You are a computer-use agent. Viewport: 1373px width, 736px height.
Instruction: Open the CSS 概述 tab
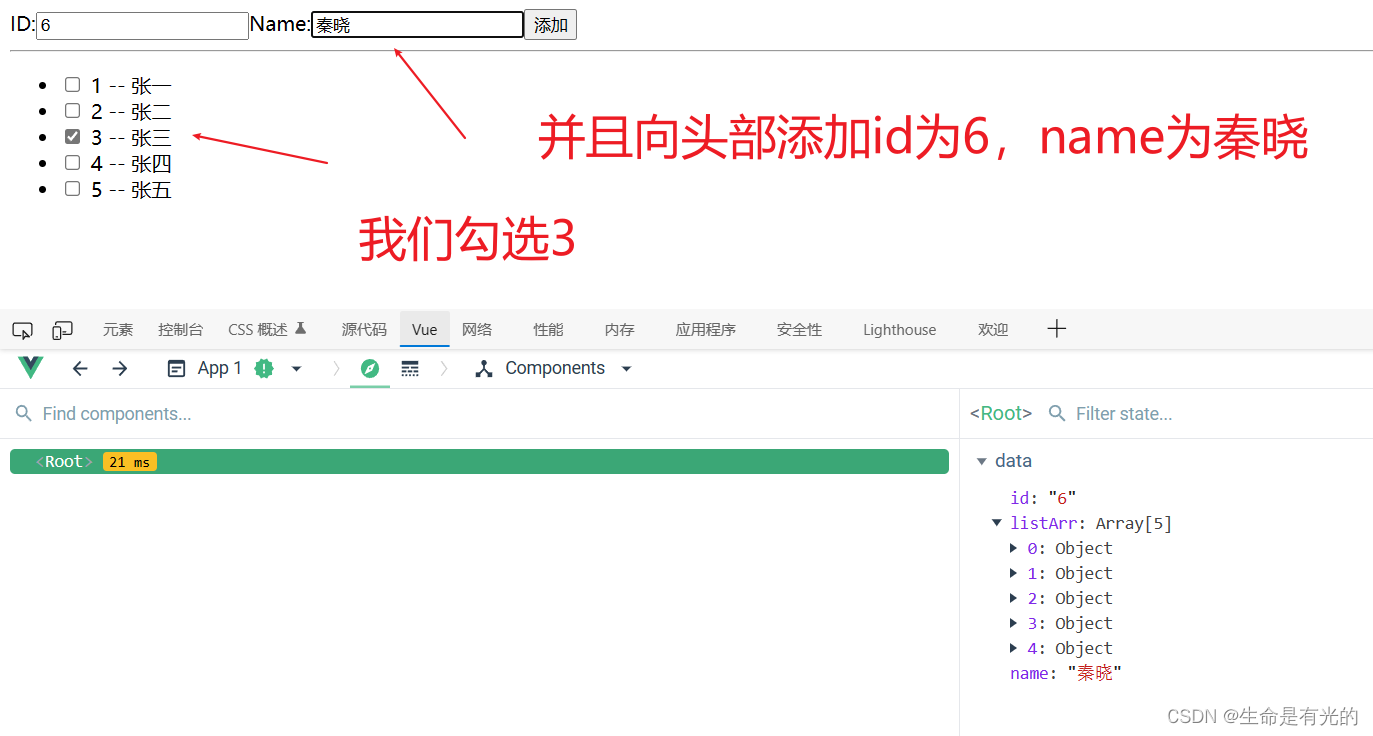point(267,330)
